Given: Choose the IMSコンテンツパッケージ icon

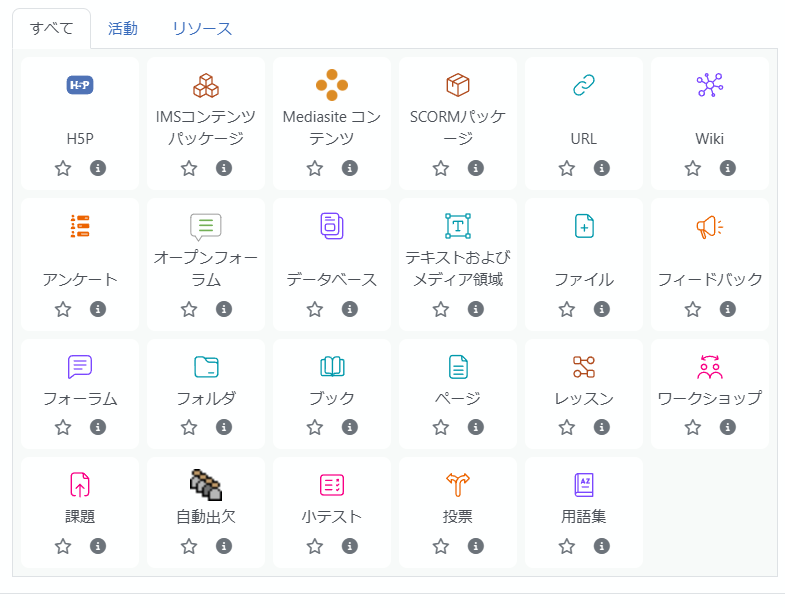Looking at the screenshot, I should [x=206, y=85].
